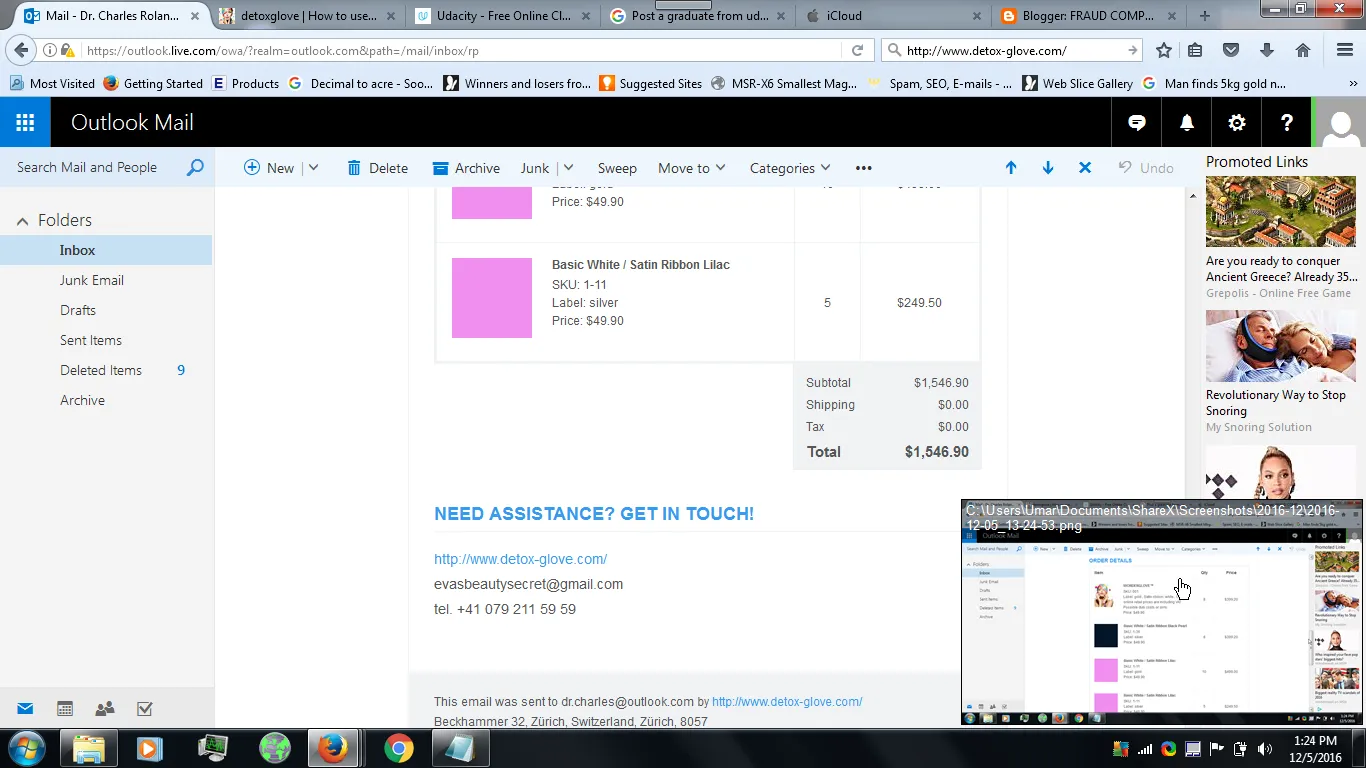Archive the email from toolbar
This screenshot has width=1366, height=768.
point(466,168)
